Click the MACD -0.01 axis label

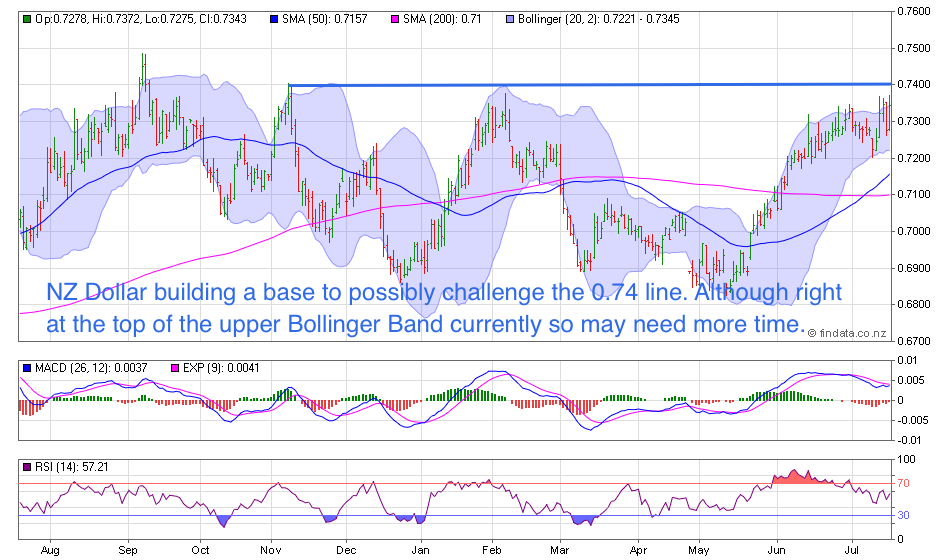click(x=910, y=441)
